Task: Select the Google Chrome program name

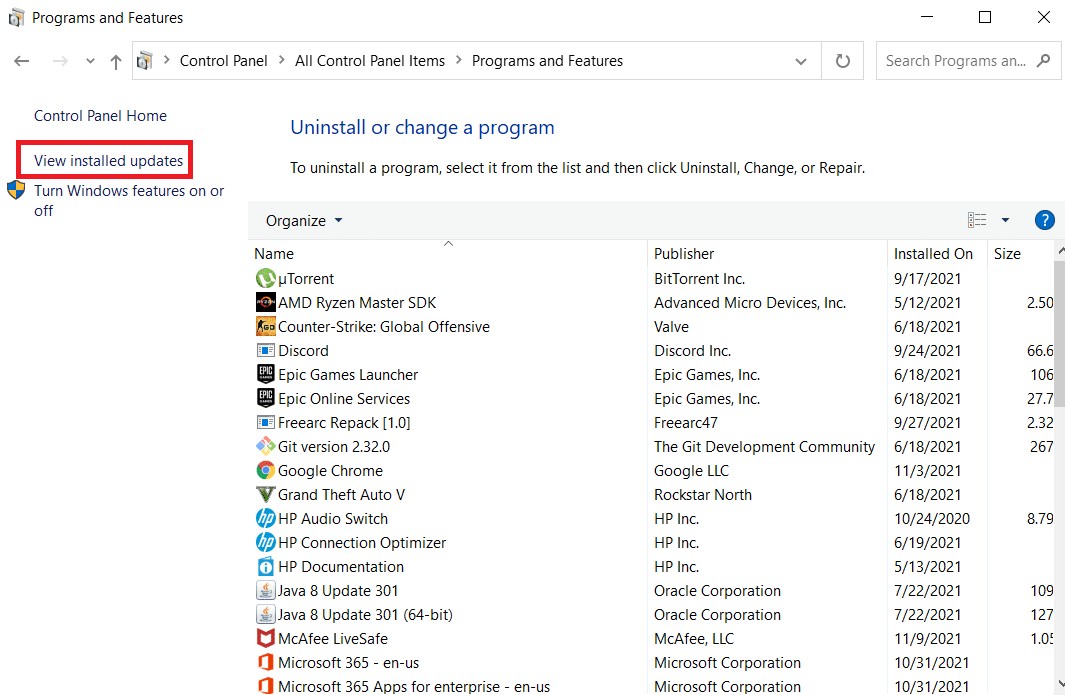Action: tap(330, 471)
